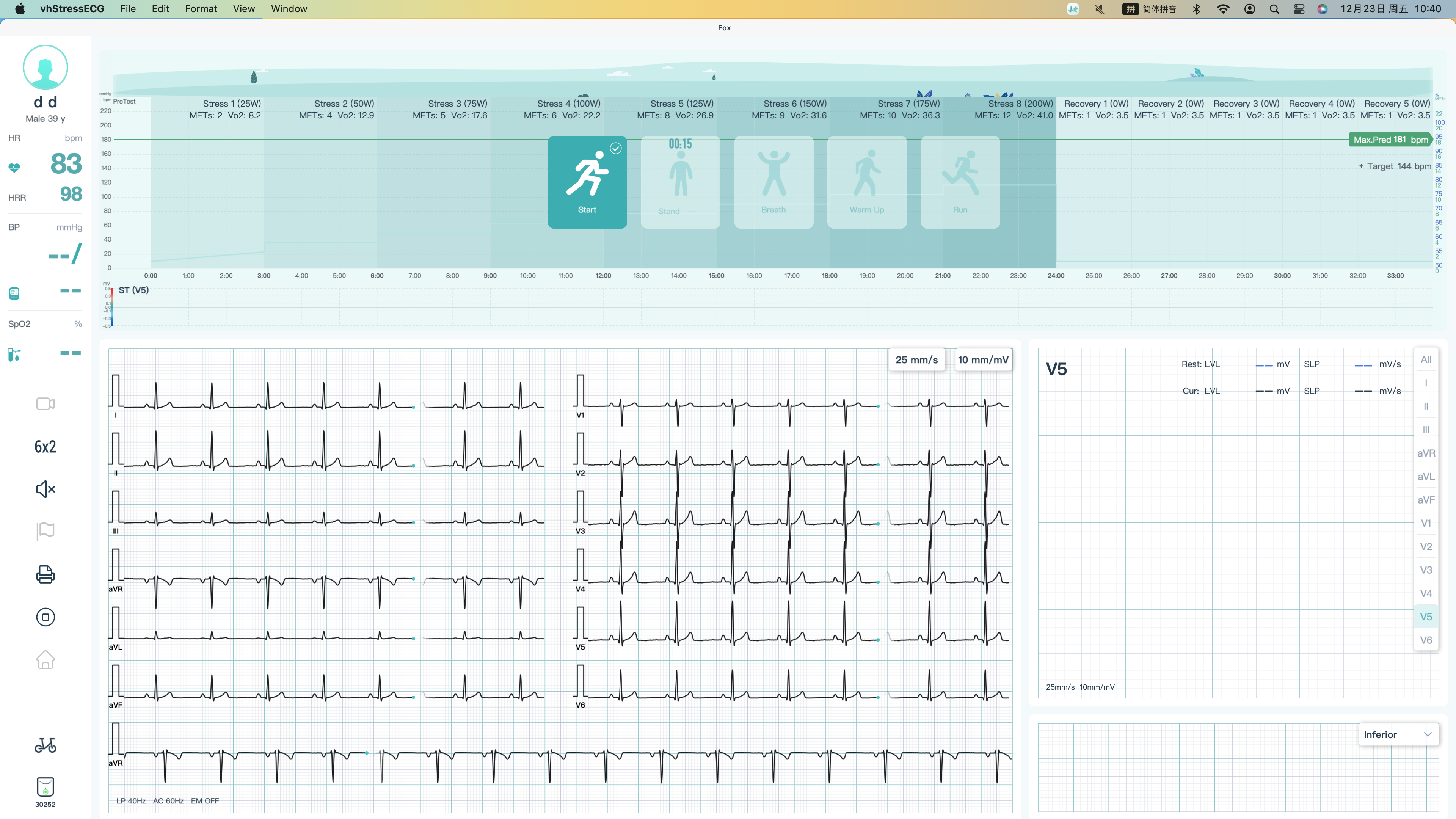The width and height of the screenshot is (1456, 819).
Task: Click the user account menu bar icon
Action: coord(1250,8)
